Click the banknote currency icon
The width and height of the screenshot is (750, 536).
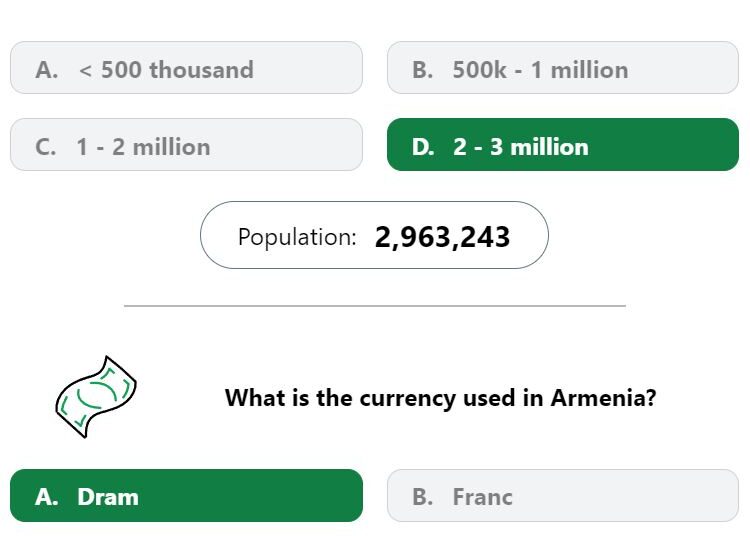[x=96, y=397]
